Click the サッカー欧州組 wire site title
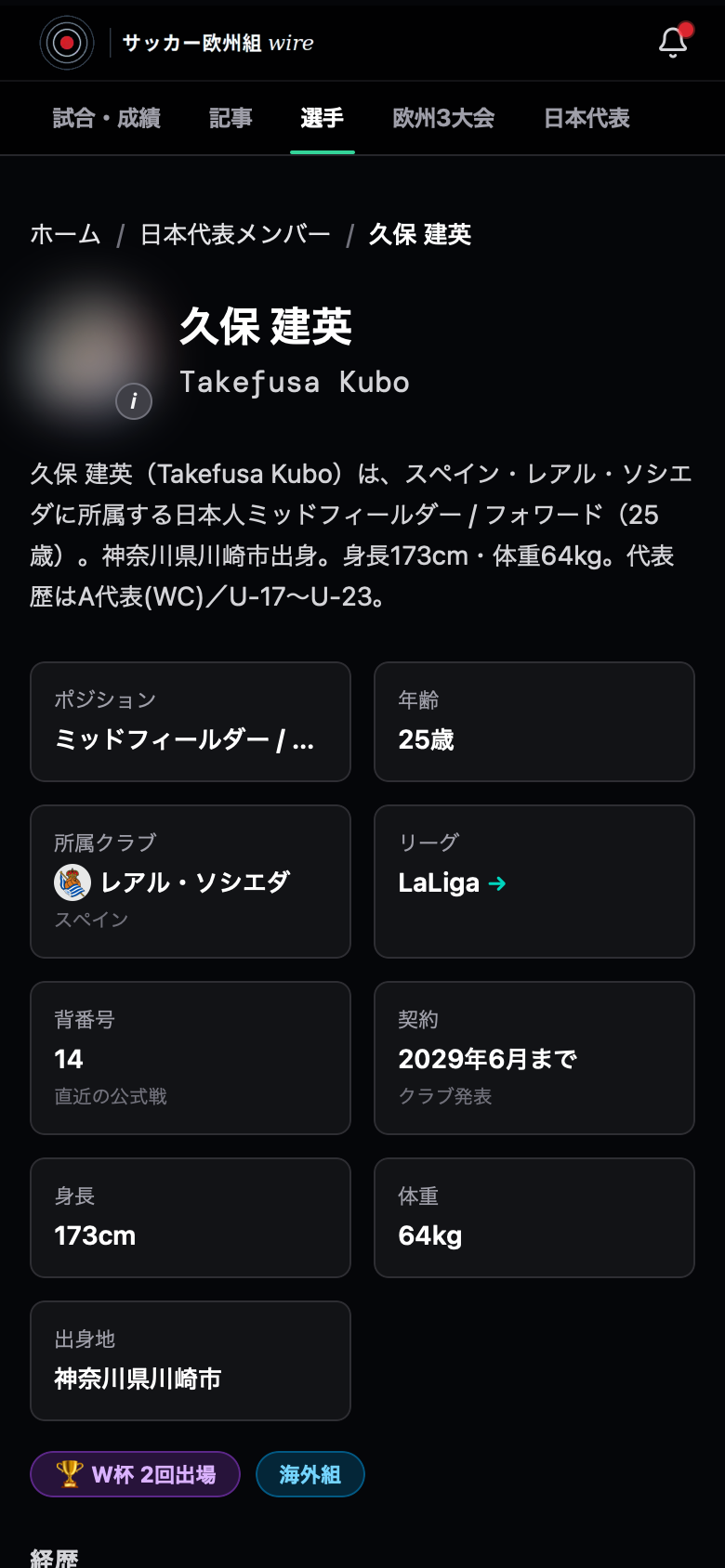725x1568 pixels. coord(218,43)
